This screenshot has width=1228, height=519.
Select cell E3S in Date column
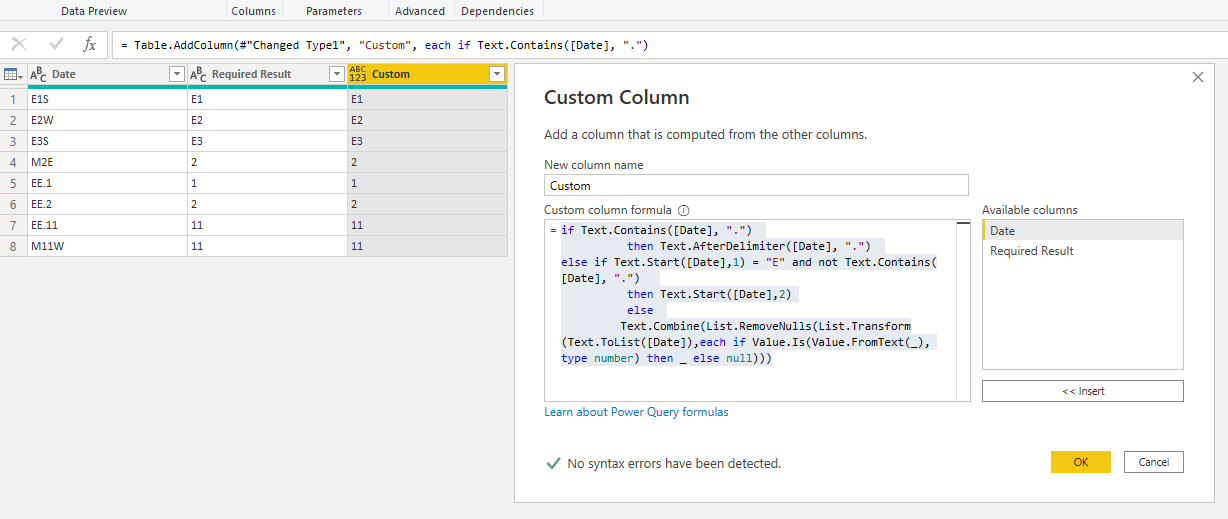pos(107,141)
